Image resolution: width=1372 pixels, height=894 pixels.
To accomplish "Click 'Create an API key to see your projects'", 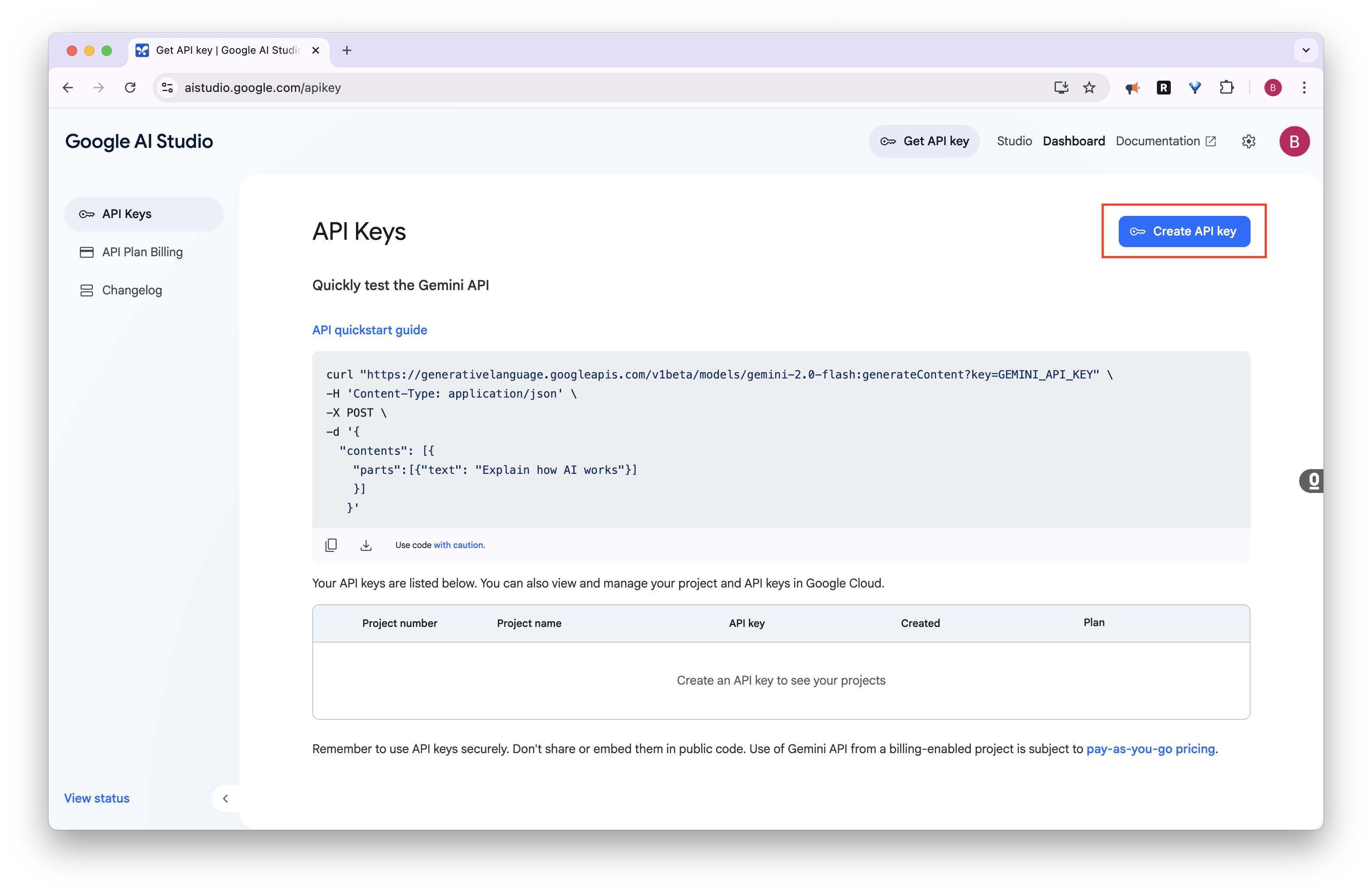I will click(781, 680).
